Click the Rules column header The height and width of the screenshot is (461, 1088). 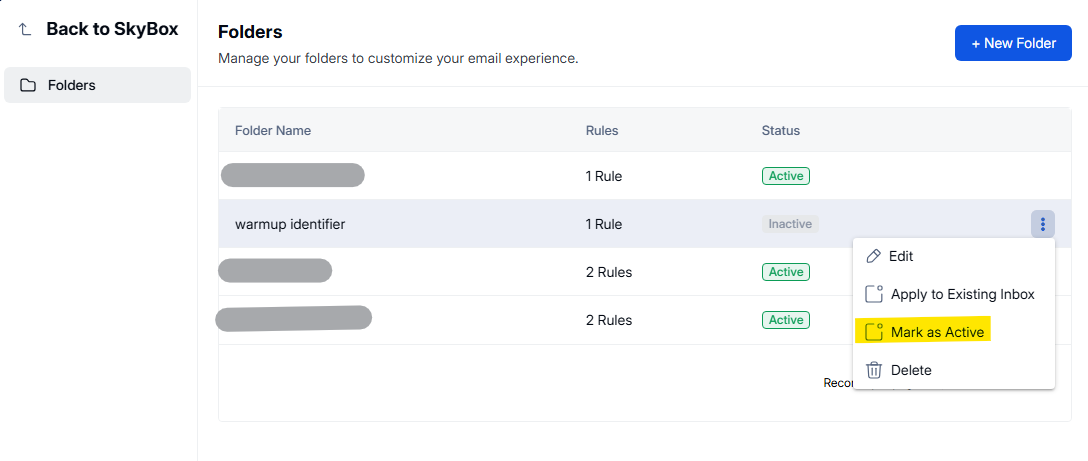coord(602,130)
